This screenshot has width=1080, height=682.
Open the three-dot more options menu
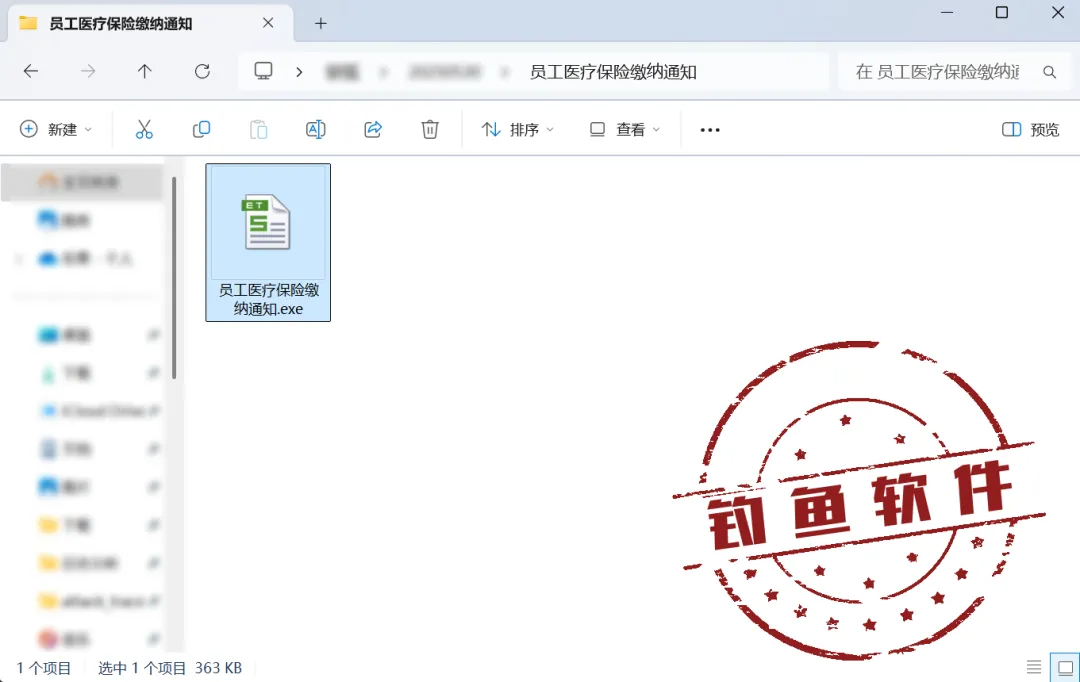tap(709, 130)
